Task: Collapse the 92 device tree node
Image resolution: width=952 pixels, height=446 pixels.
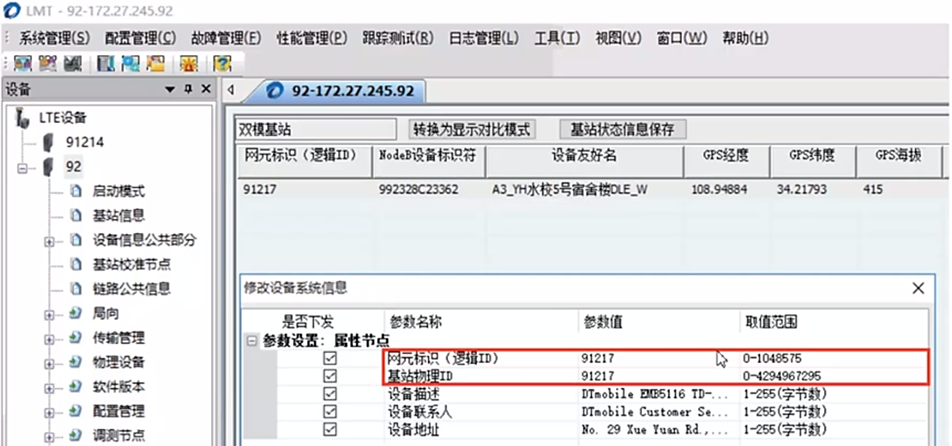Action: (23, 168)
